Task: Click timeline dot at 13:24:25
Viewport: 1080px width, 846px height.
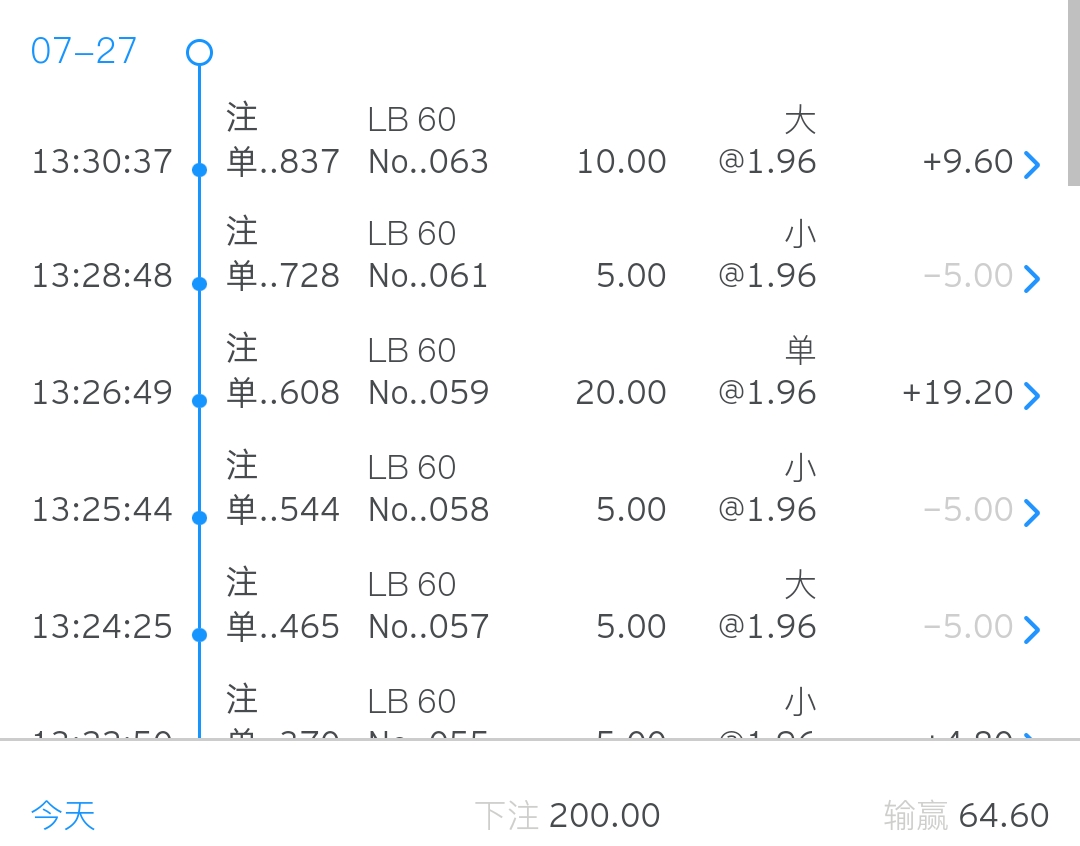Action: coord(199,634)
